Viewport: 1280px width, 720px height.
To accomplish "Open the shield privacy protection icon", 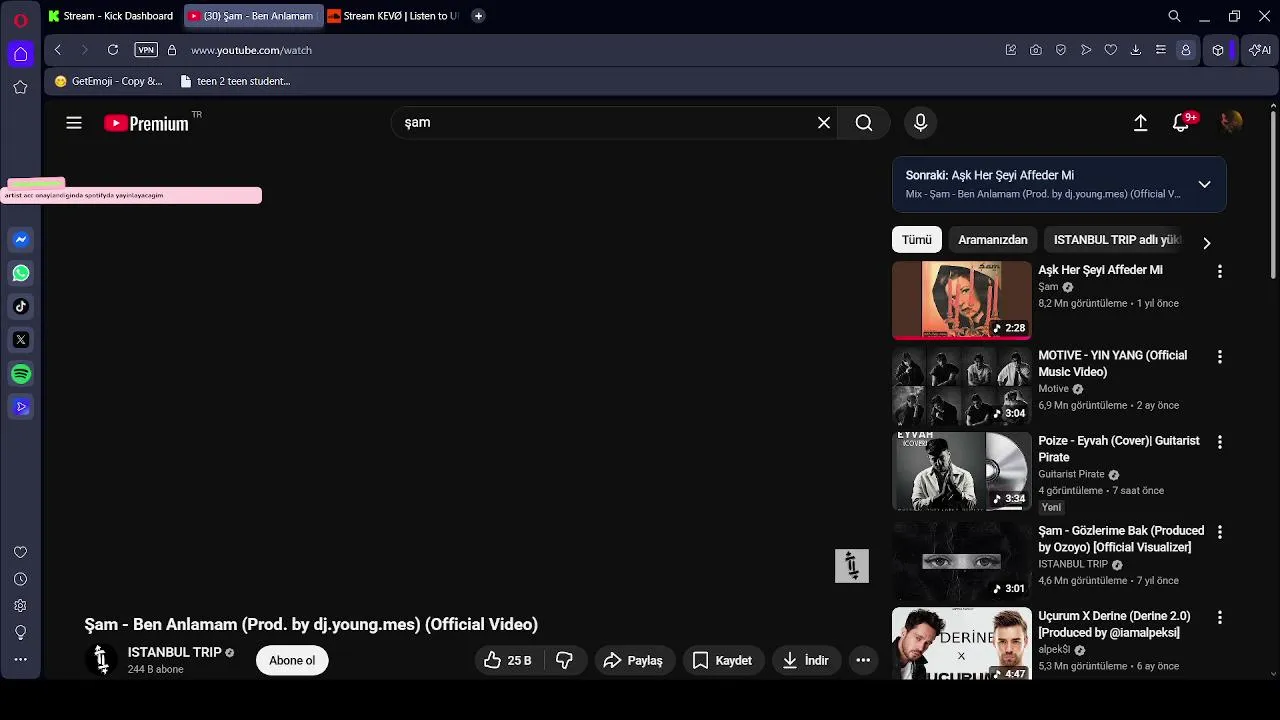I will (x=1061, y=50).
